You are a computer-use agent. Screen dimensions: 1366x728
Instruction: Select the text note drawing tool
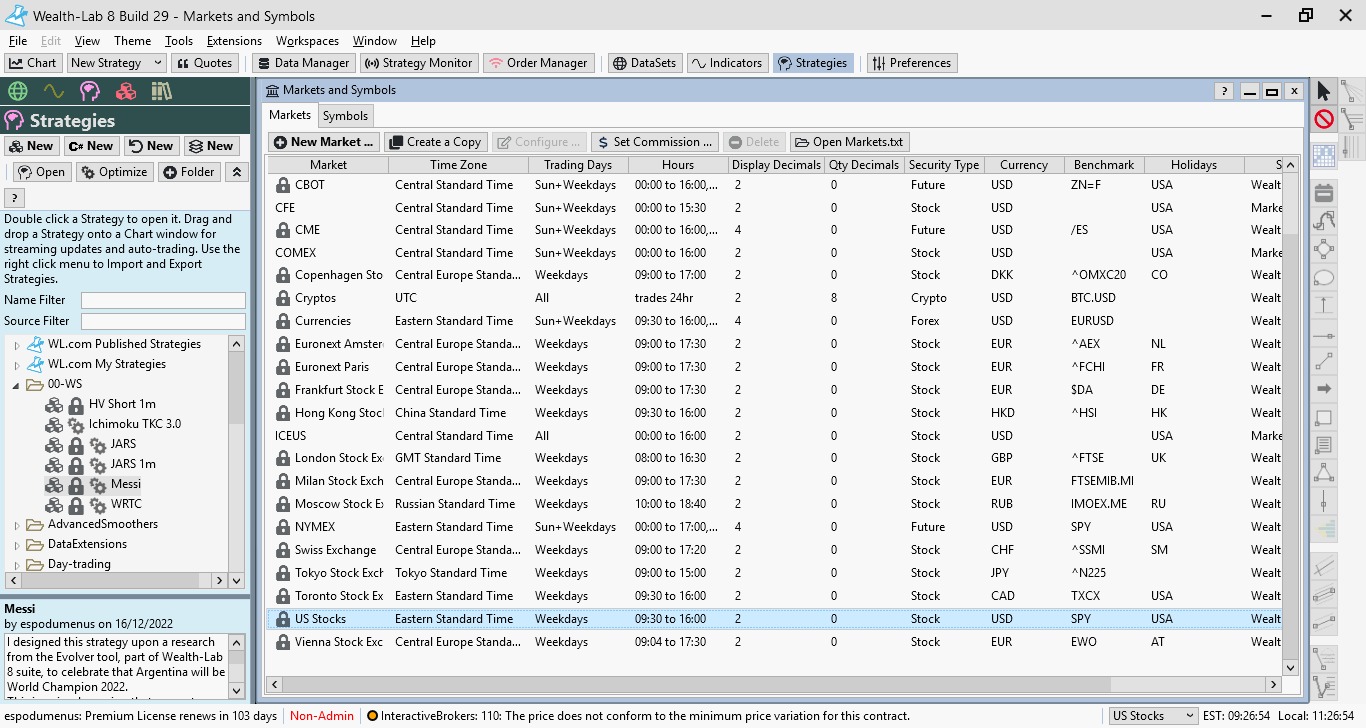point(1324,445)
